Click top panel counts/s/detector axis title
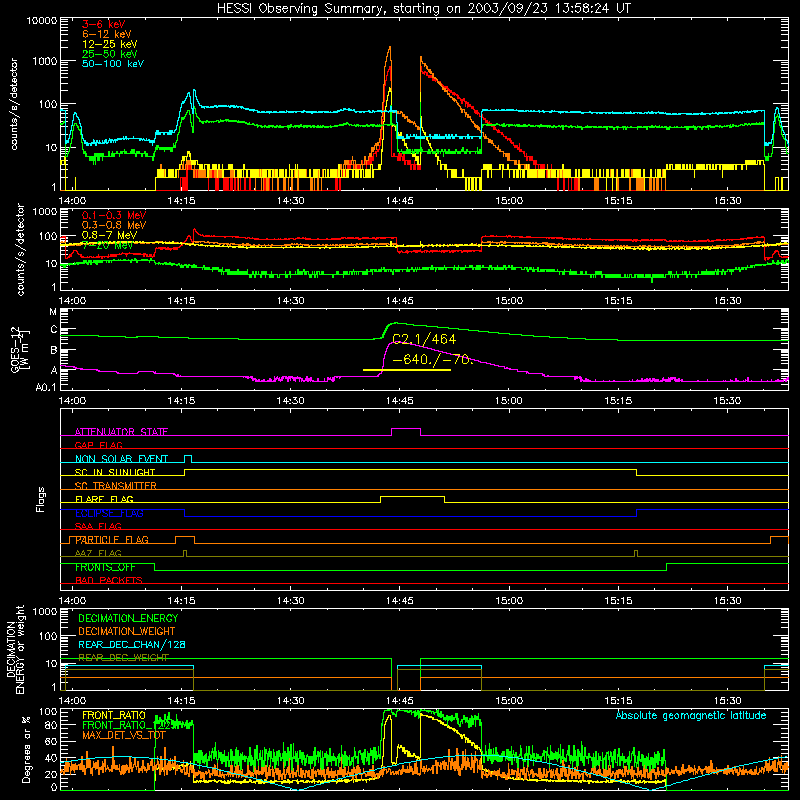This screenshot has width=800, height=800. click(13, 104)
